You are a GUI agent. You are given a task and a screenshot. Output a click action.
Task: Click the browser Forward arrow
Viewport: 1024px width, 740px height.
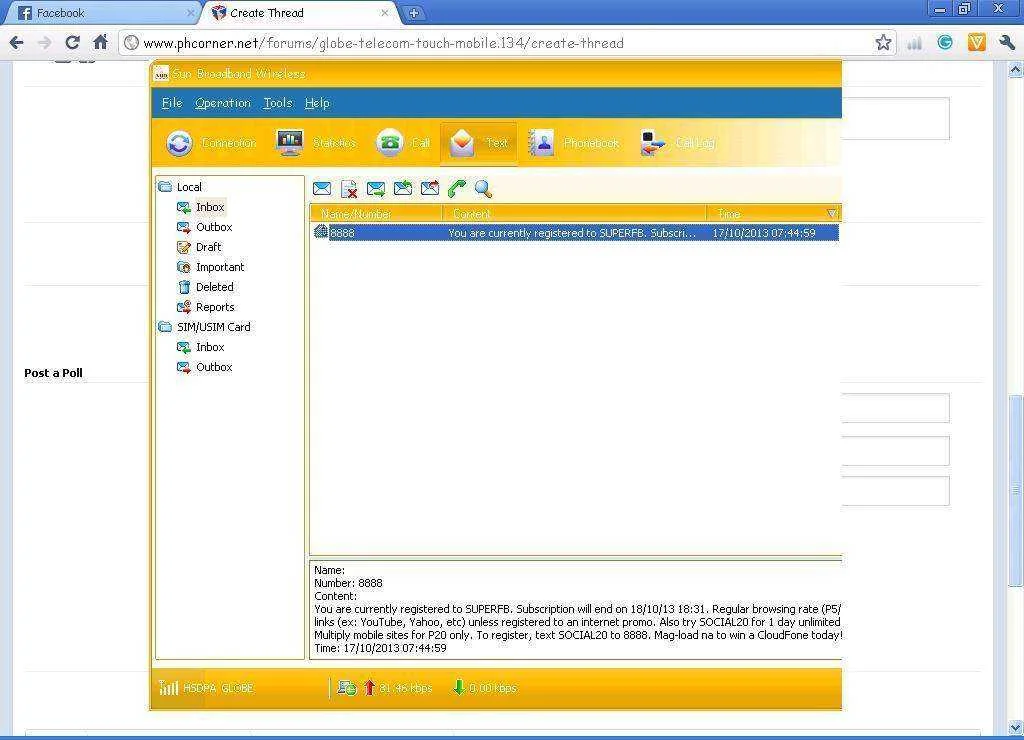[44, 43]
